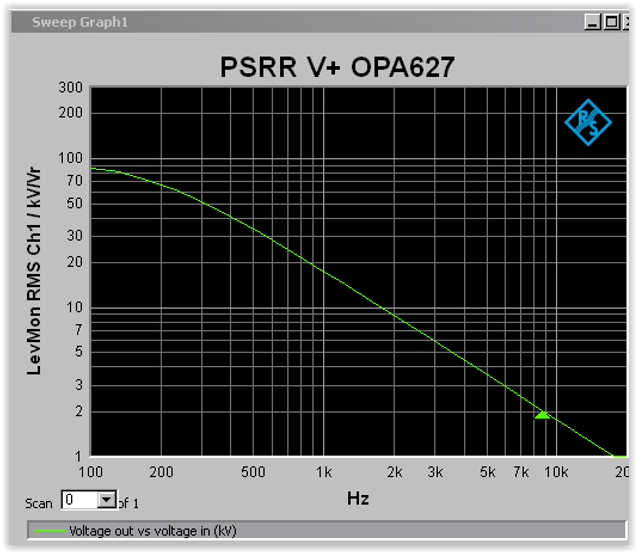The width and height of the screenshot is (637, 553).
Task: Click the 'Scan' label
Action: coord(39,504)
